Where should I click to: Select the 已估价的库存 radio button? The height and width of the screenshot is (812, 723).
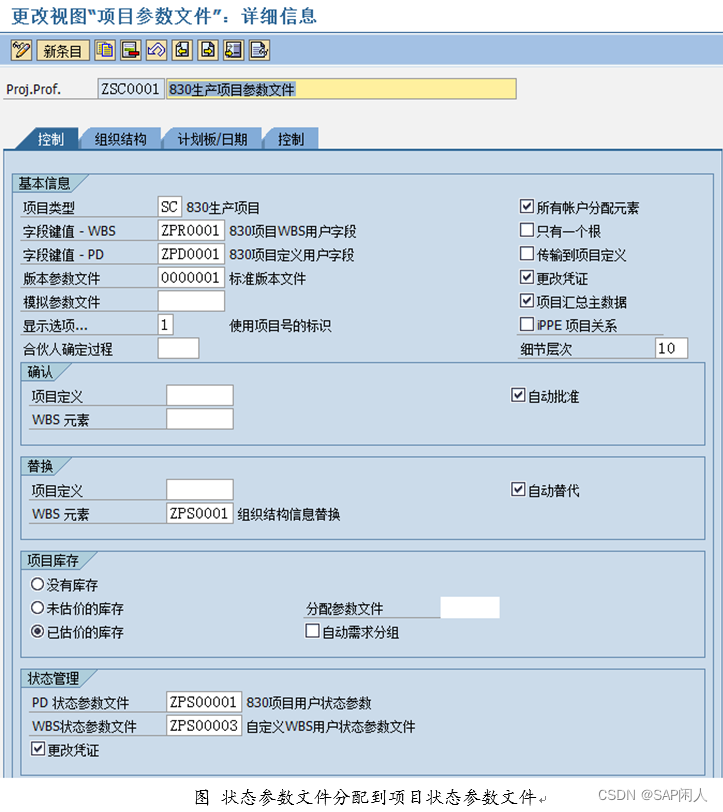pyautogui.click(x=37, y=631)
